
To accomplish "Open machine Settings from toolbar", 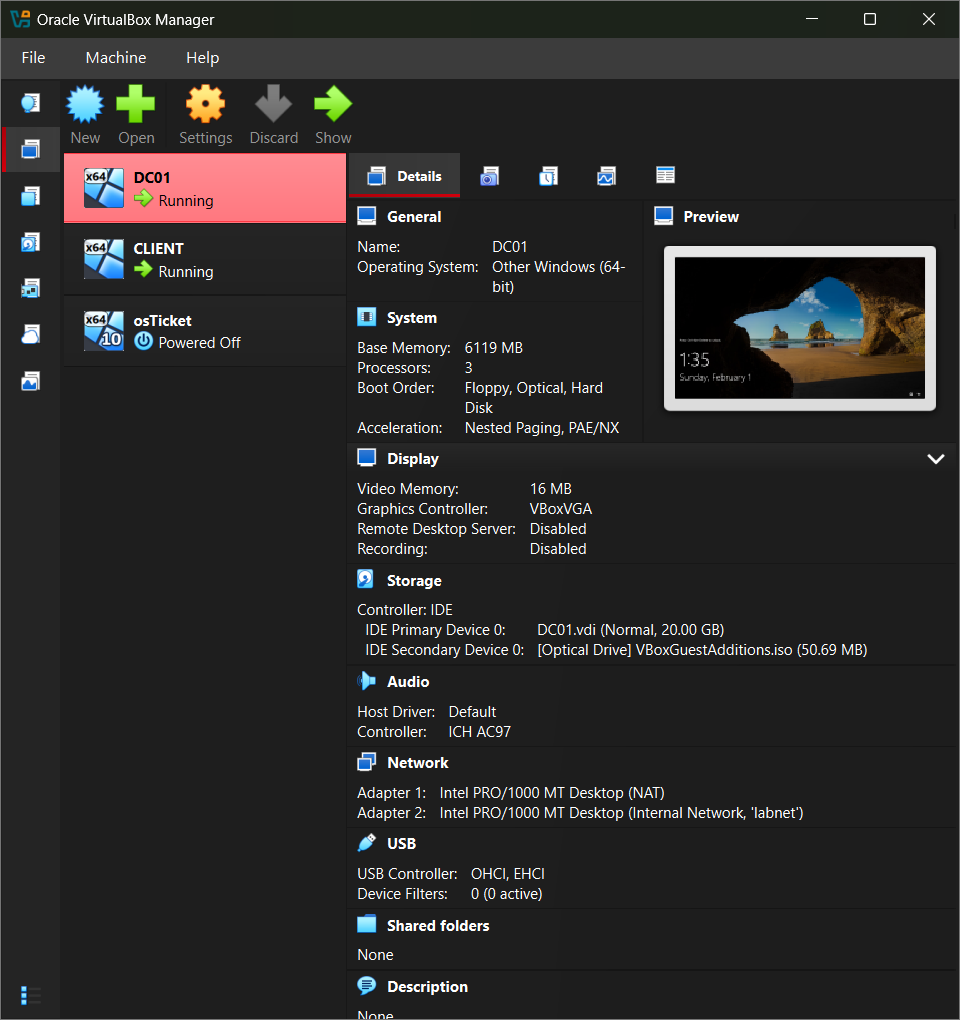I will point(206,115).
